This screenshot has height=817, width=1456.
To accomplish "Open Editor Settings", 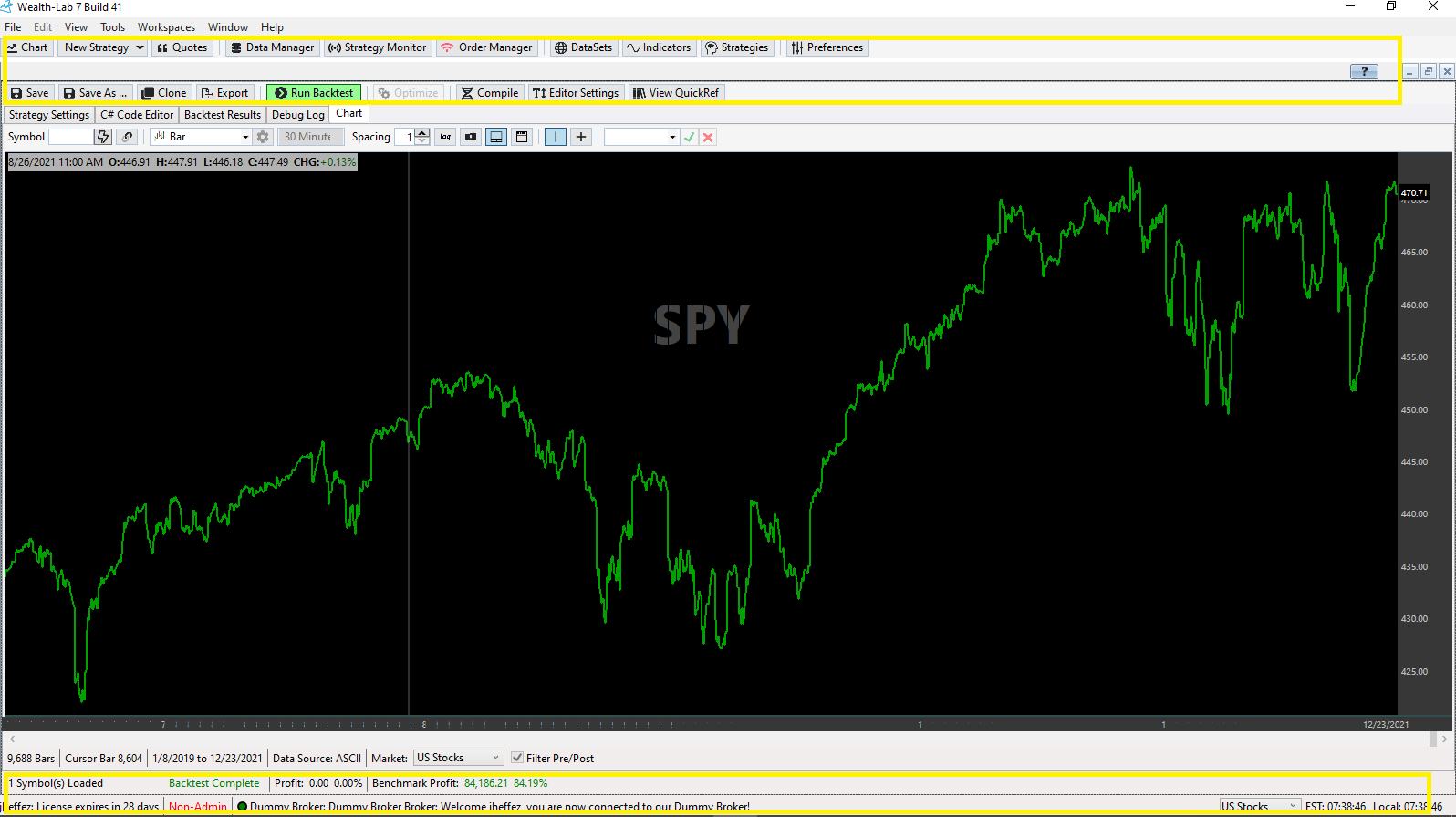I will coord(576,93).
